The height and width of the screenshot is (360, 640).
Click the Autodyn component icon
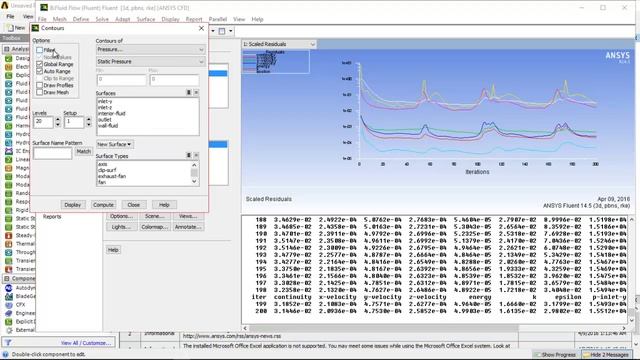coord(8,288)
